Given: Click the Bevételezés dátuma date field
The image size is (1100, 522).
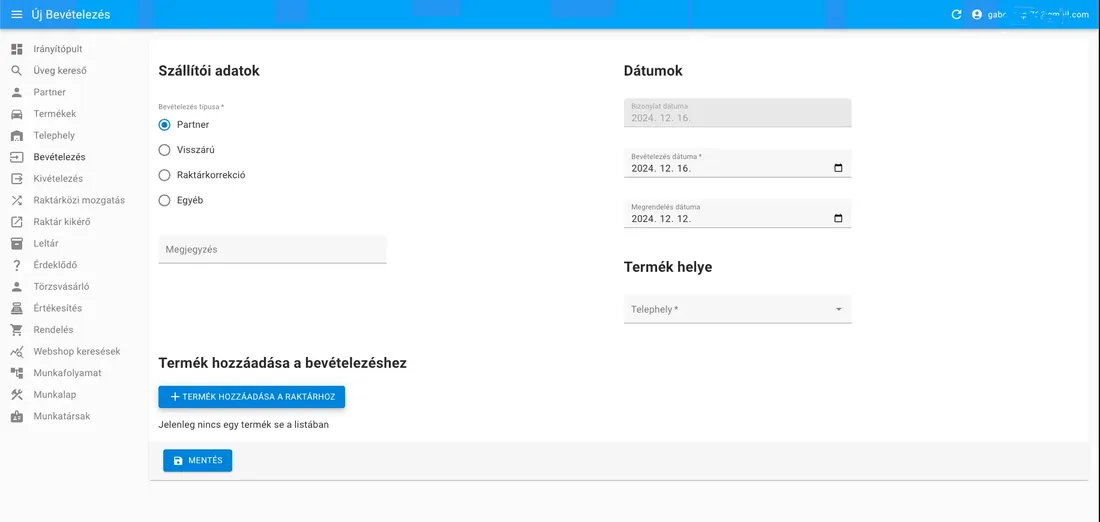Looking at the screenshot, I should (x=737, y=163).
